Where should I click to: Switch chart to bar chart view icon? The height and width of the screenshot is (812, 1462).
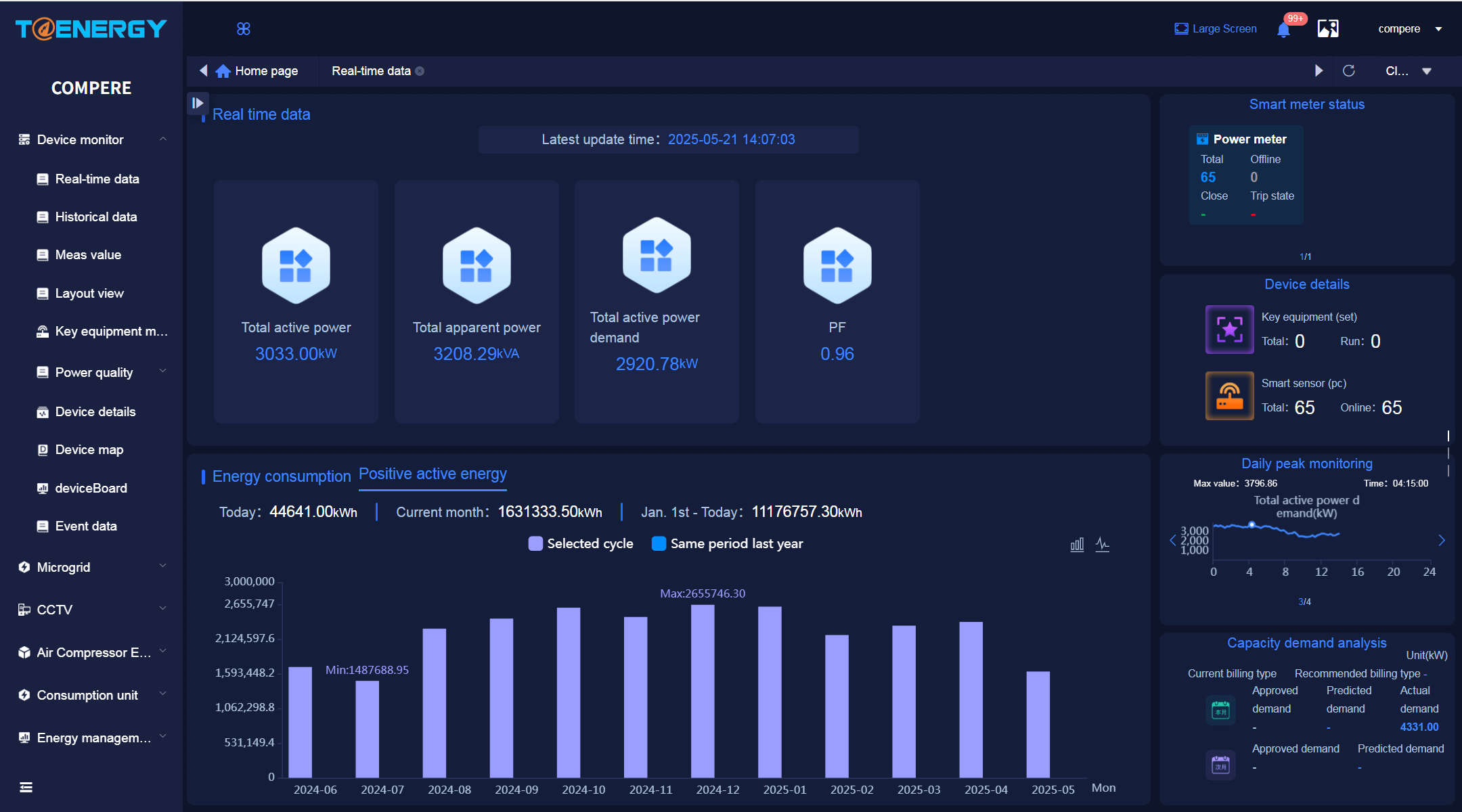(x=1077, y=545)
